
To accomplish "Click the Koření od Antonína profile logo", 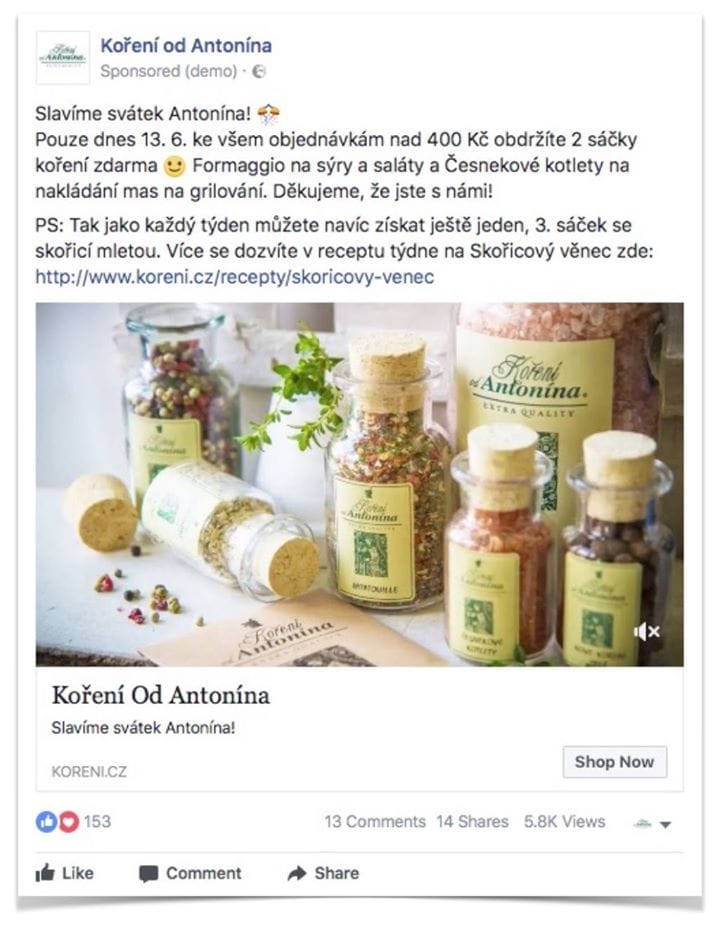I will point(63,57).
